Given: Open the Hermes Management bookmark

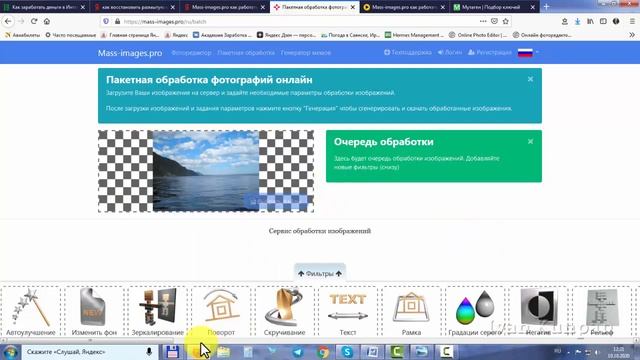Looking at the screenshot, I should pyautogui.click(x=414, y=35).
